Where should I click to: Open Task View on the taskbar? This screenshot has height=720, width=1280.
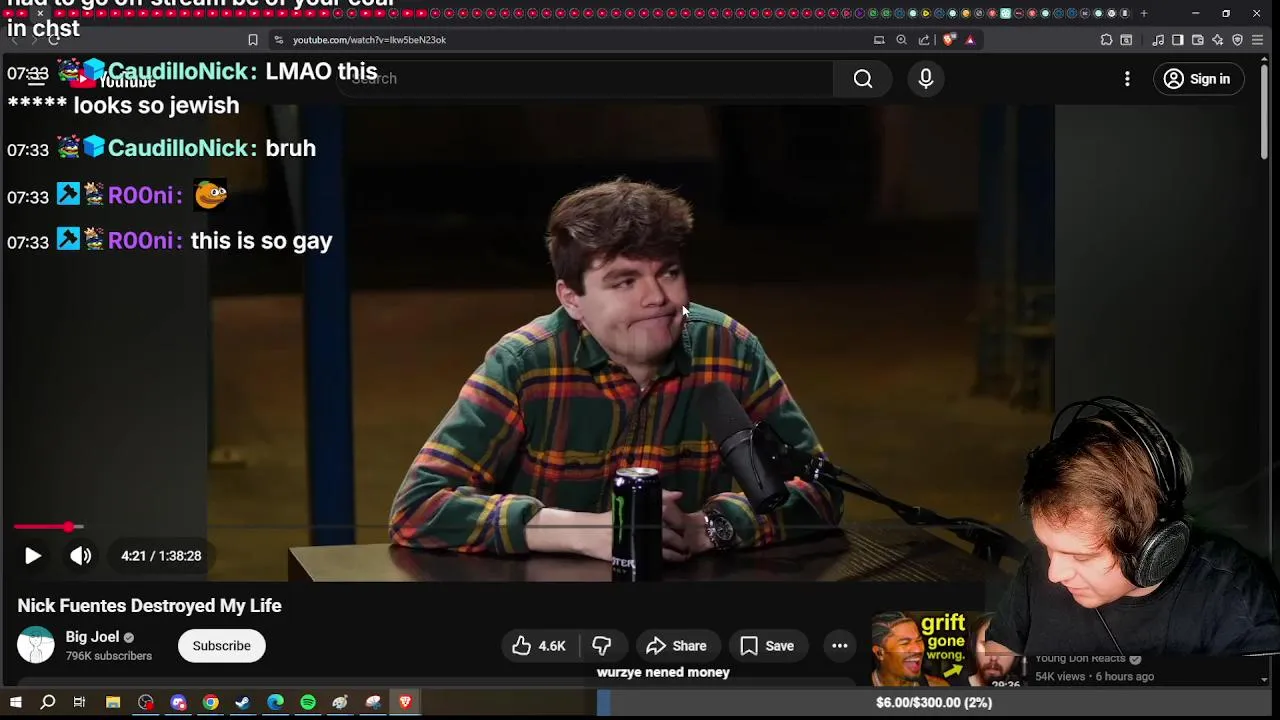click(79, 703)
